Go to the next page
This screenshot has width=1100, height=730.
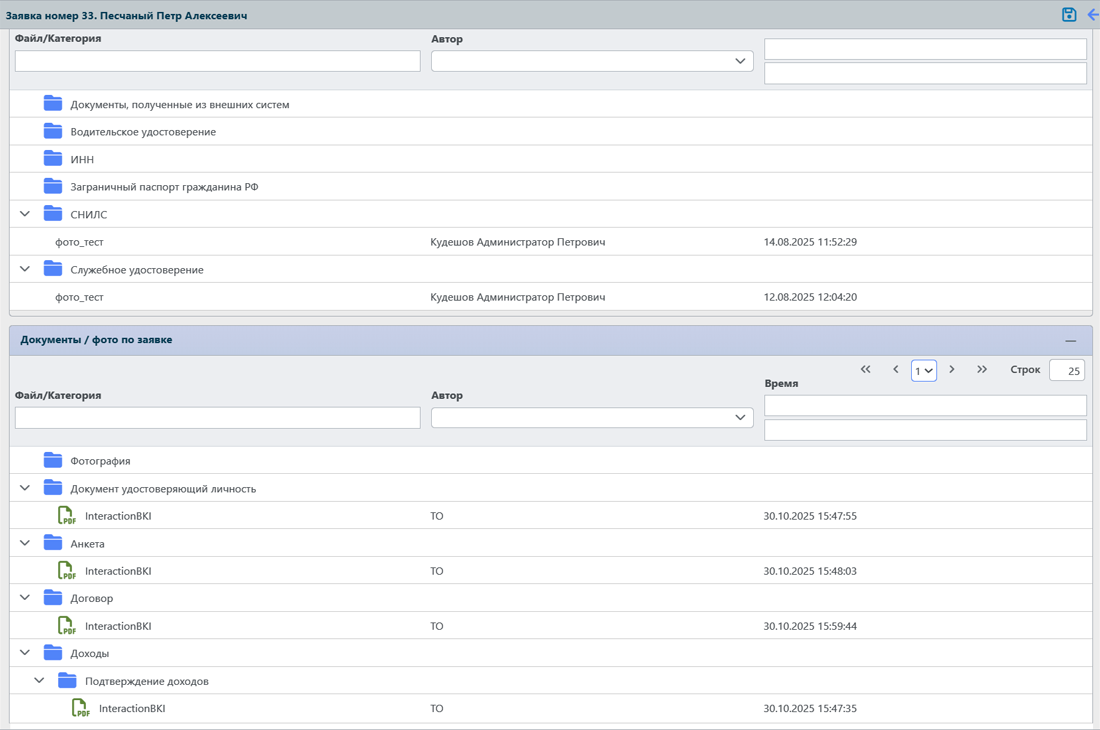[952, 370]
